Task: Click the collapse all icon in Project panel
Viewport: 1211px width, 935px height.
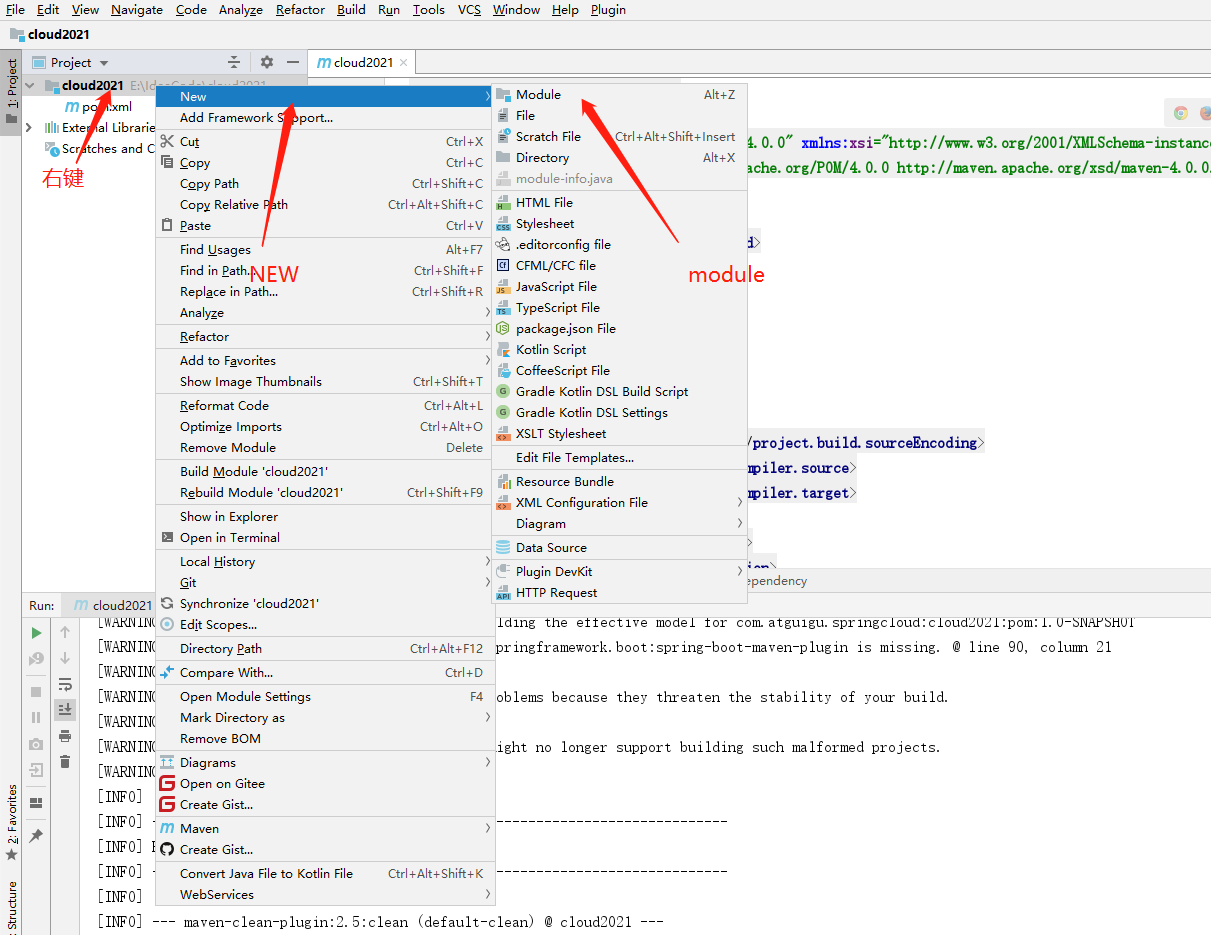Action: point(234,62)
